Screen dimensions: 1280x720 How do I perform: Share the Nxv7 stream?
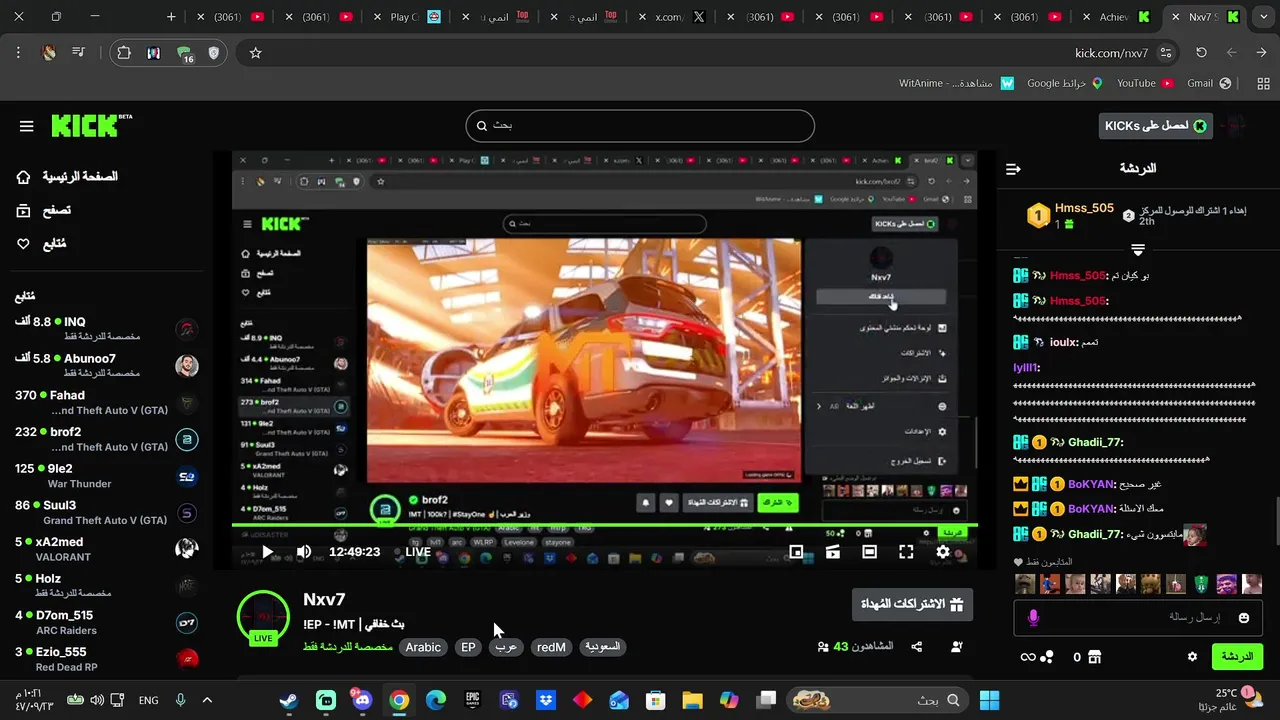click(x=917, y=647)
